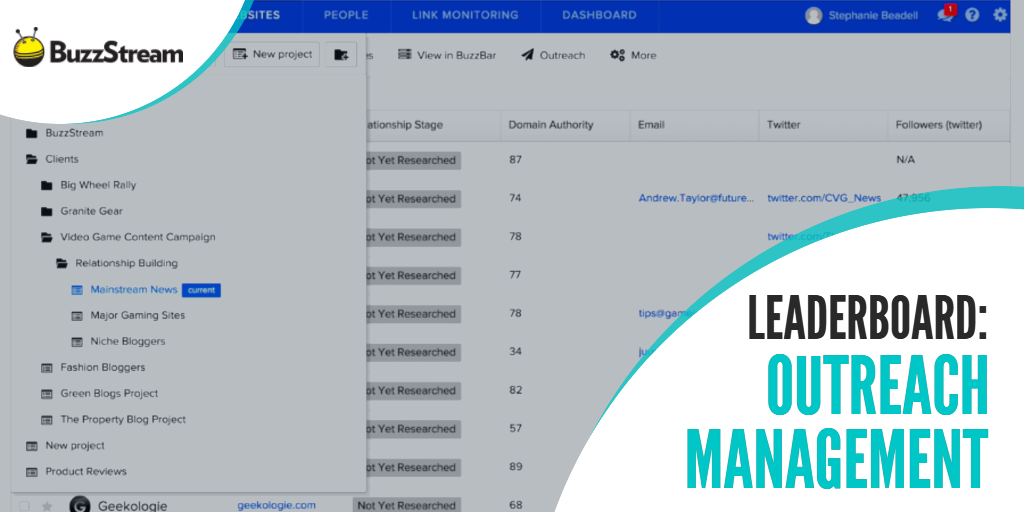Open the Product Reviews project
Viewport: 1024px width, 512px height.
coord(86,472)
